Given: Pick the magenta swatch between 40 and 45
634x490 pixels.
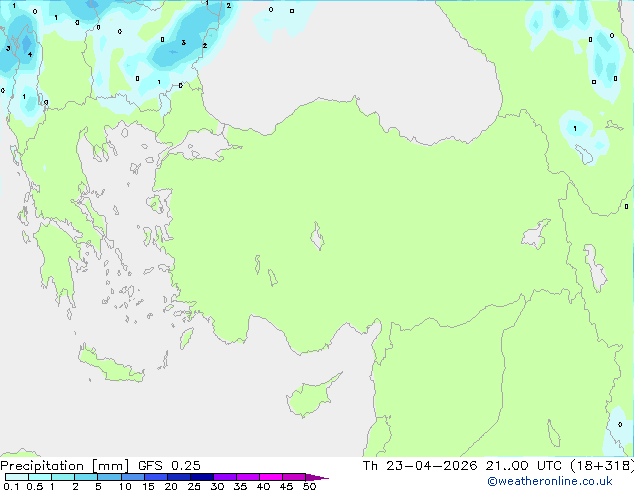Looking at the screenshot, I should [x=271, y=477].
